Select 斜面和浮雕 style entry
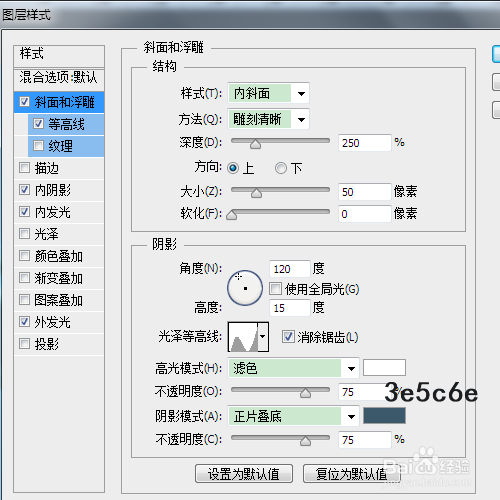 65,102
